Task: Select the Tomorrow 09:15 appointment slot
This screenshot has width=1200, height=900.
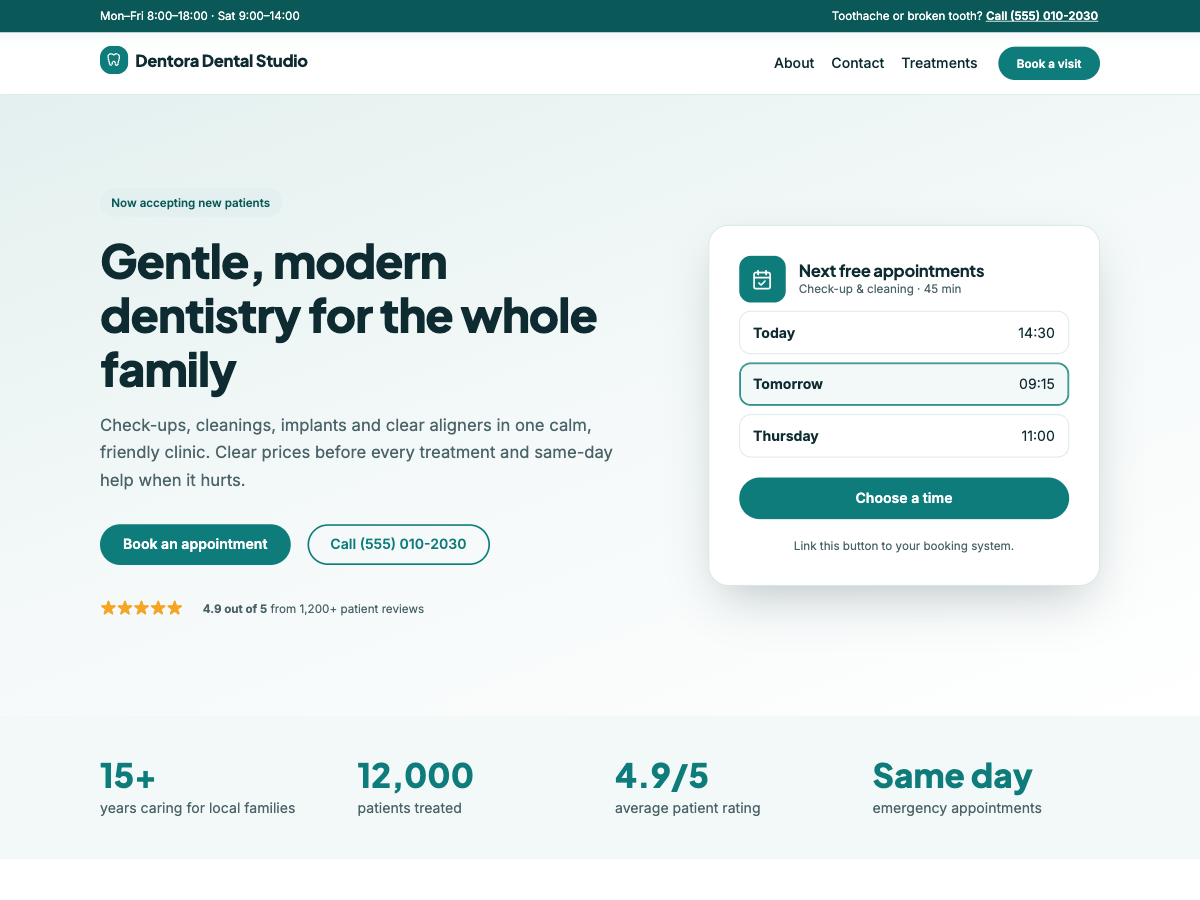Action: [904, 384]
